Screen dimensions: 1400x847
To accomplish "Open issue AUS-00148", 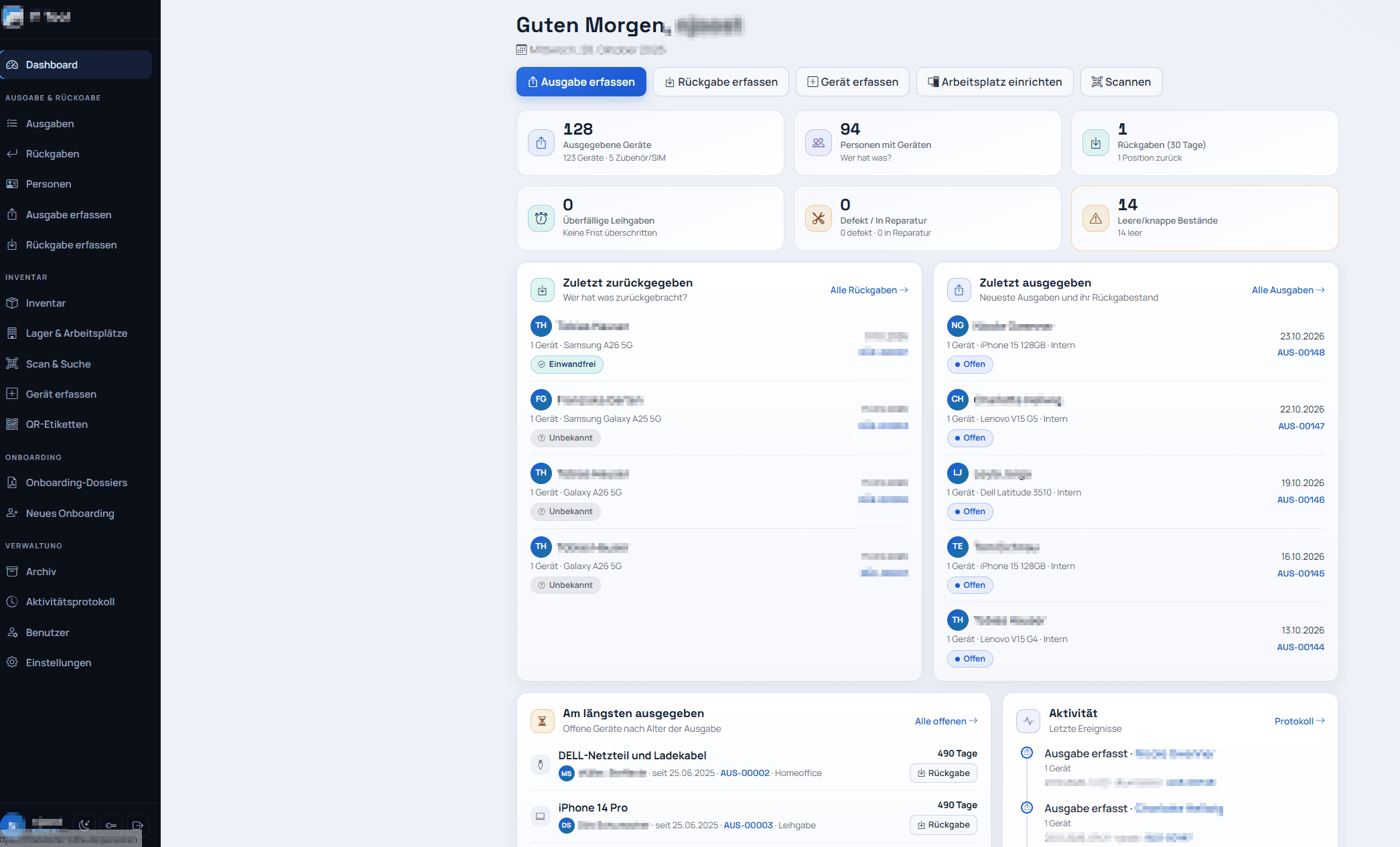I will 1301,353.
